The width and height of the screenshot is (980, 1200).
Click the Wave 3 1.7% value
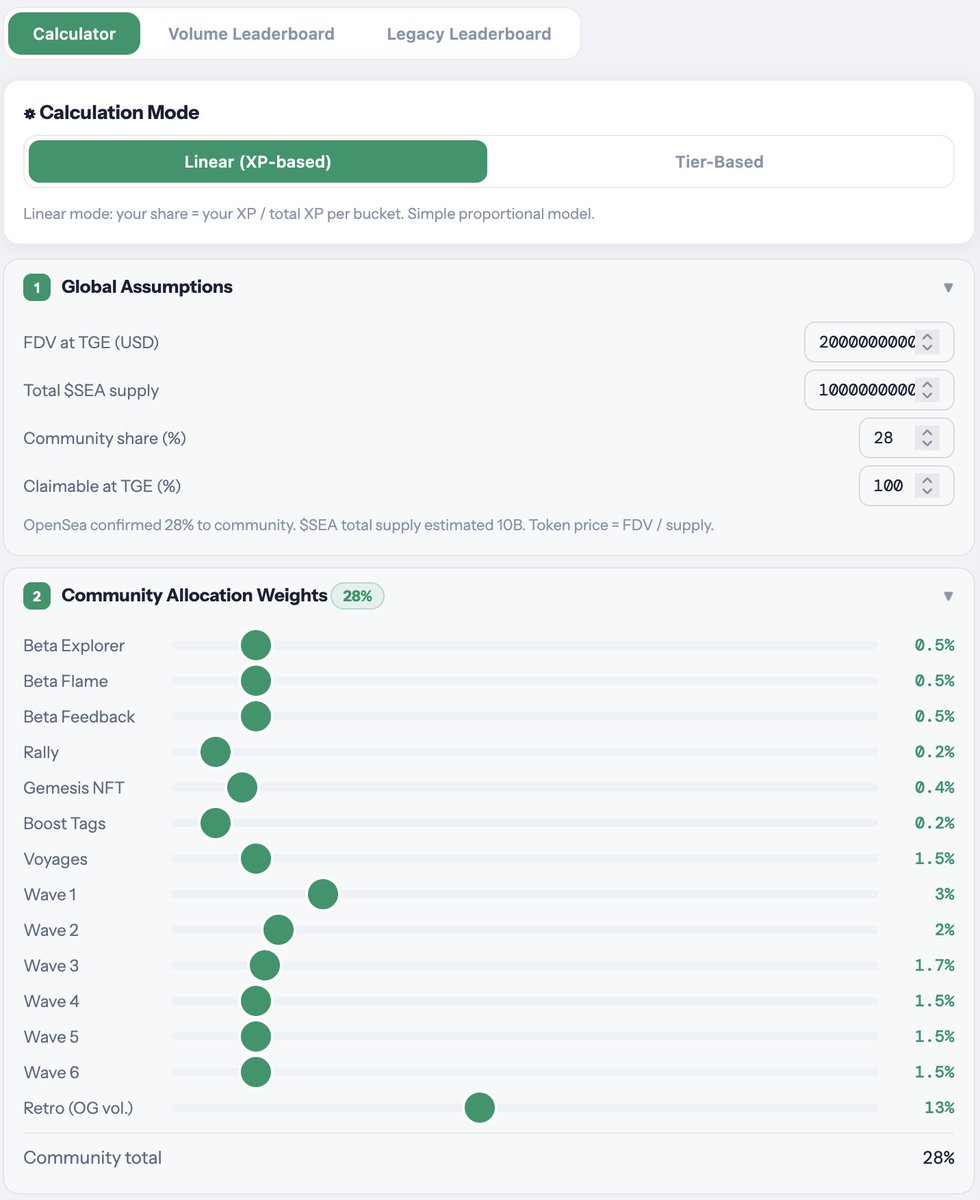coord(935,965)
